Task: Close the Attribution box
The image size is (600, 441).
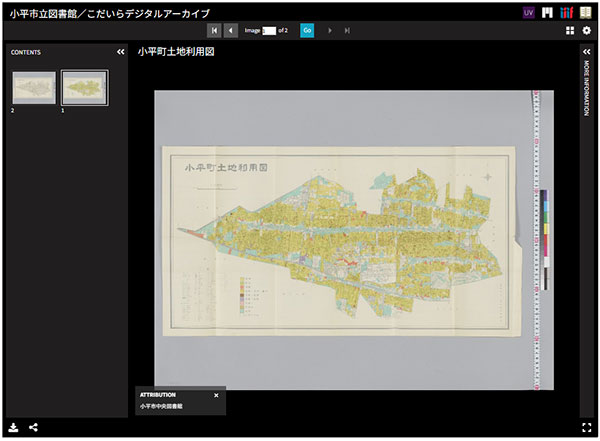Action: coord(216,395)
